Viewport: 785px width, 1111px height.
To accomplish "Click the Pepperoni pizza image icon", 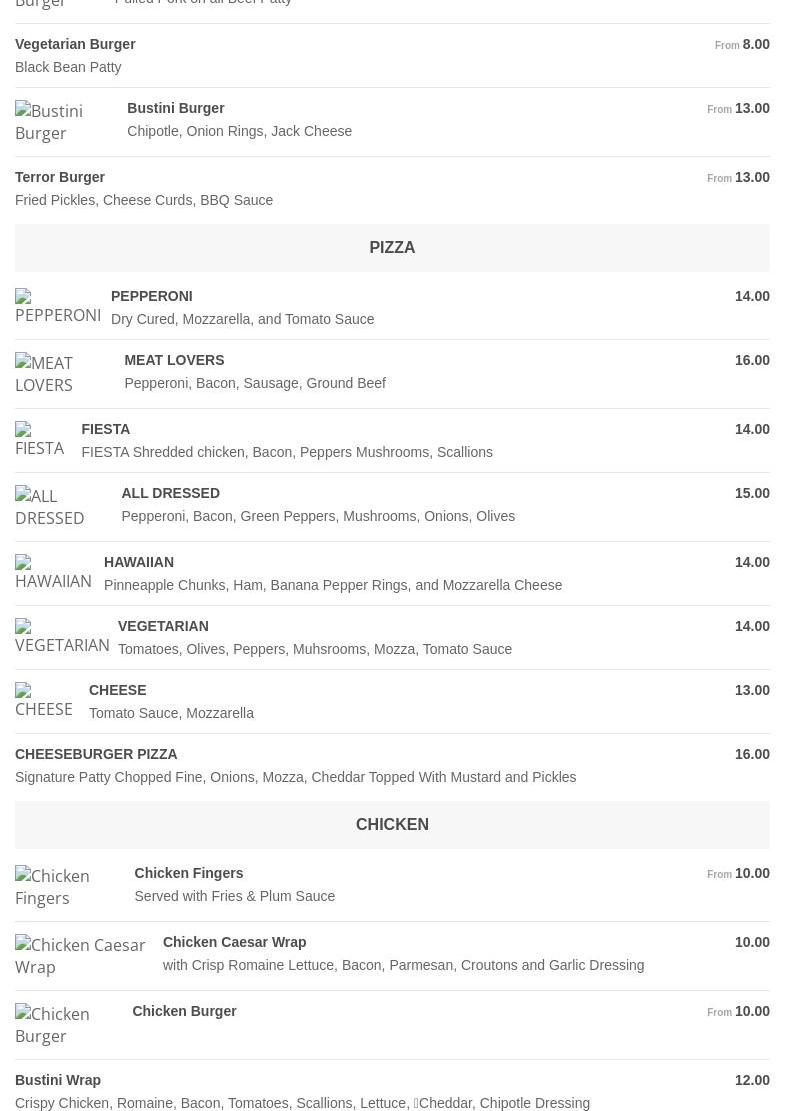I will click(58, 306).
